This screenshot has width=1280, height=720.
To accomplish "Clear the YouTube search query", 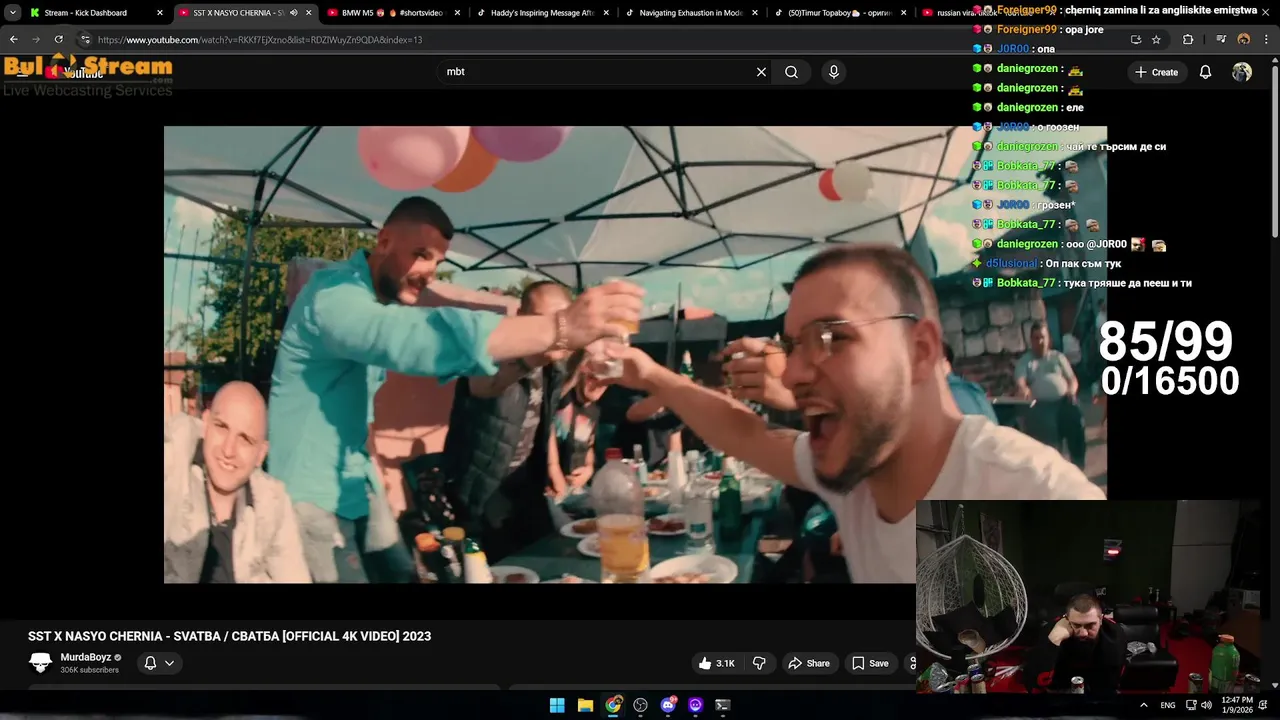I will 761,72.
